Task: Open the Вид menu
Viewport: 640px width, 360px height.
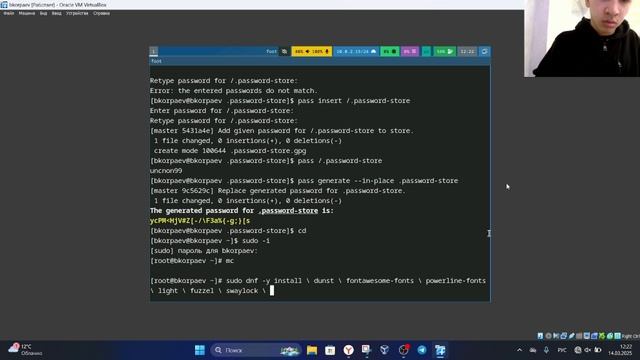Action: pyautogui.click(x=43, y=13)
